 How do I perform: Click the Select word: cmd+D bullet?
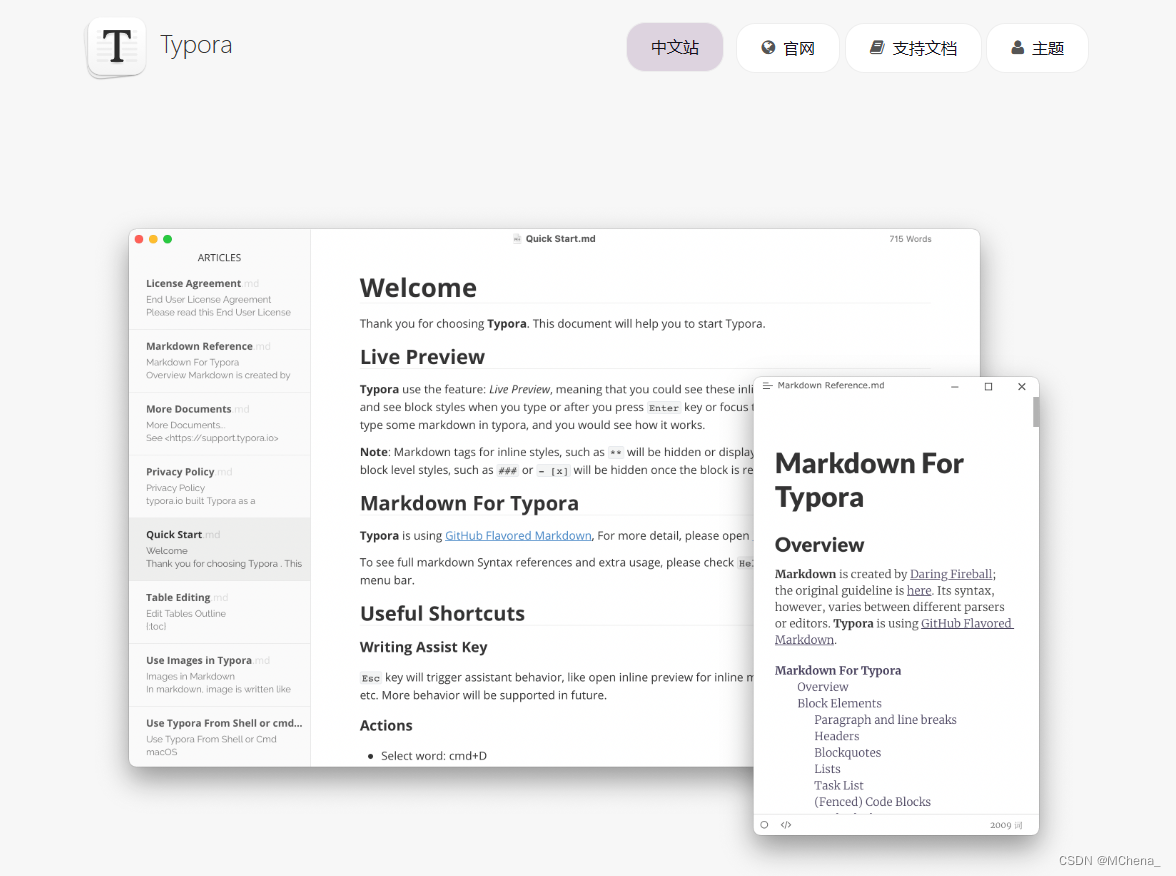pos(434,755)
